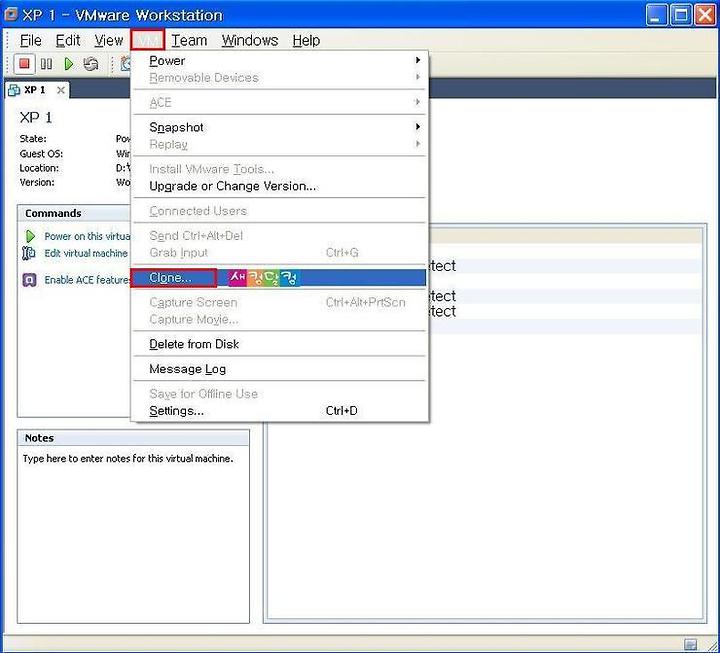The width and height of the screenshot is (720, 653).
Task: Click the State: label
Action: pos(33,139)
